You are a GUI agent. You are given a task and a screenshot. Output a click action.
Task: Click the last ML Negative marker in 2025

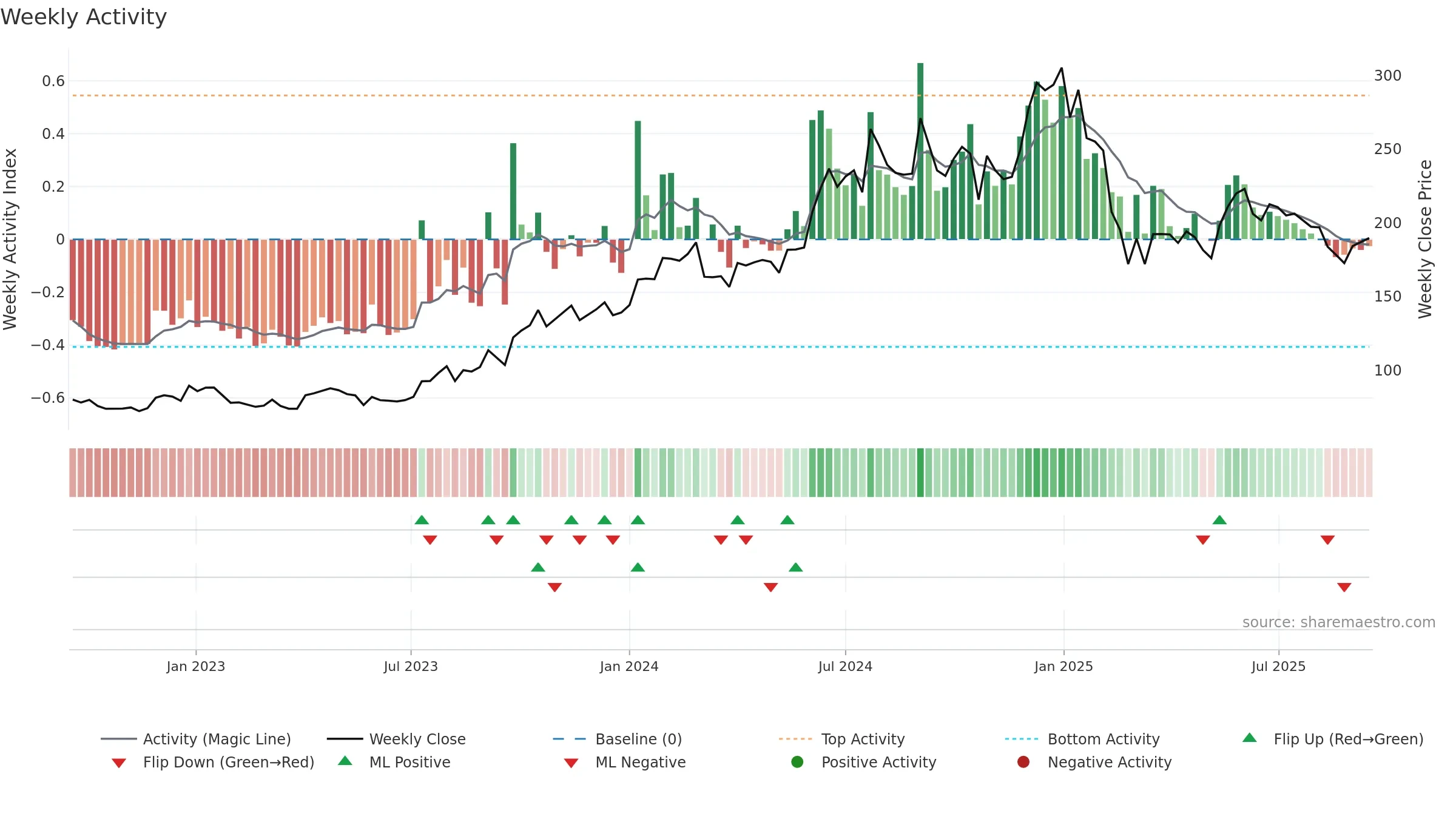(1344, 587)
